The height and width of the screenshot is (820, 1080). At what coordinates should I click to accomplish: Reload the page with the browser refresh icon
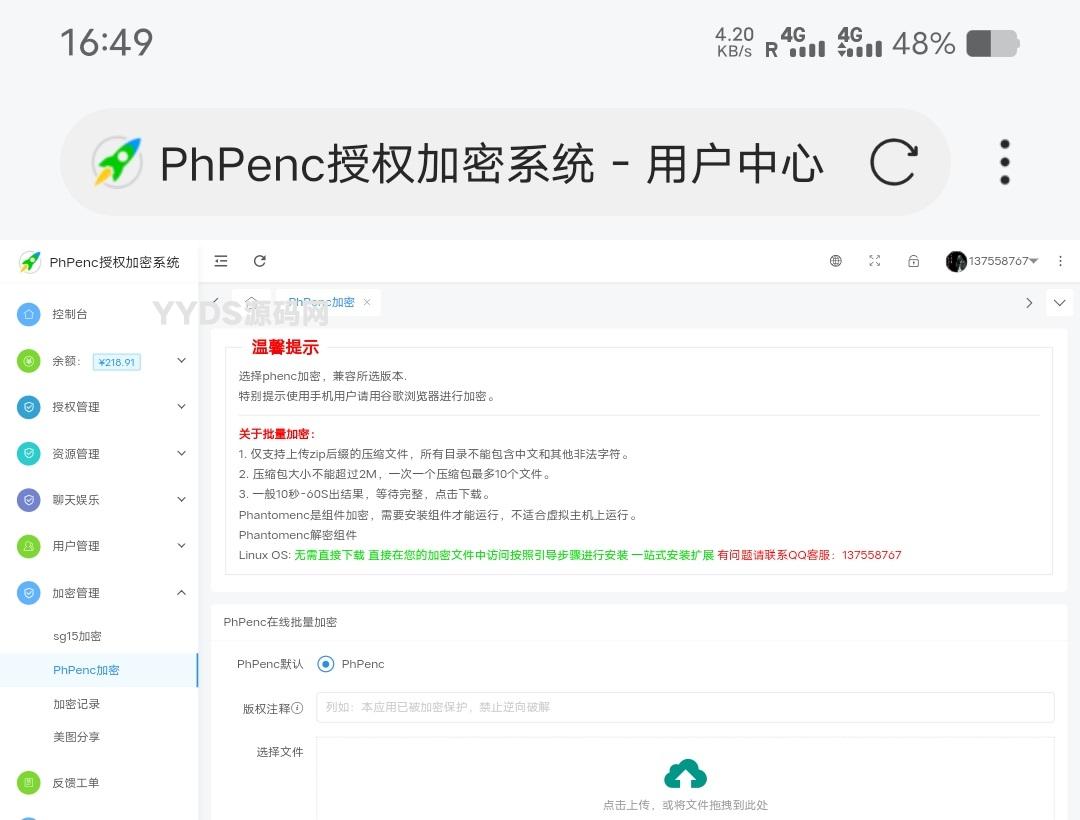tap(893, 162)
